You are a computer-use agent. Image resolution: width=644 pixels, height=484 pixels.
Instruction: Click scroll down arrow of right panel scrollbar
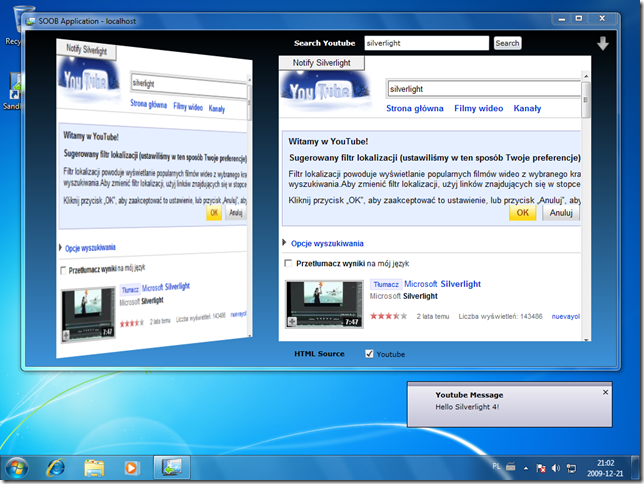coord(586,339)
